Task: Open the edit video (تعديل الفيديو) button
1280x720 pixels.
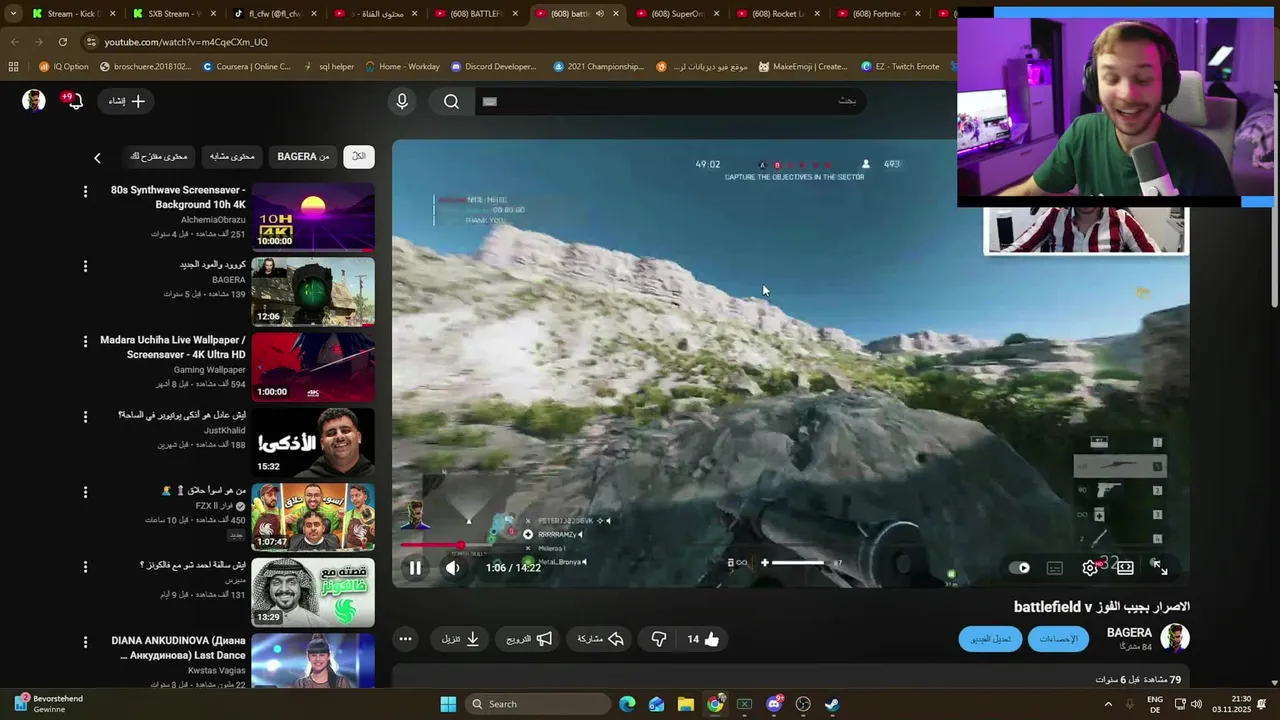Action: [x=990, y=639]
